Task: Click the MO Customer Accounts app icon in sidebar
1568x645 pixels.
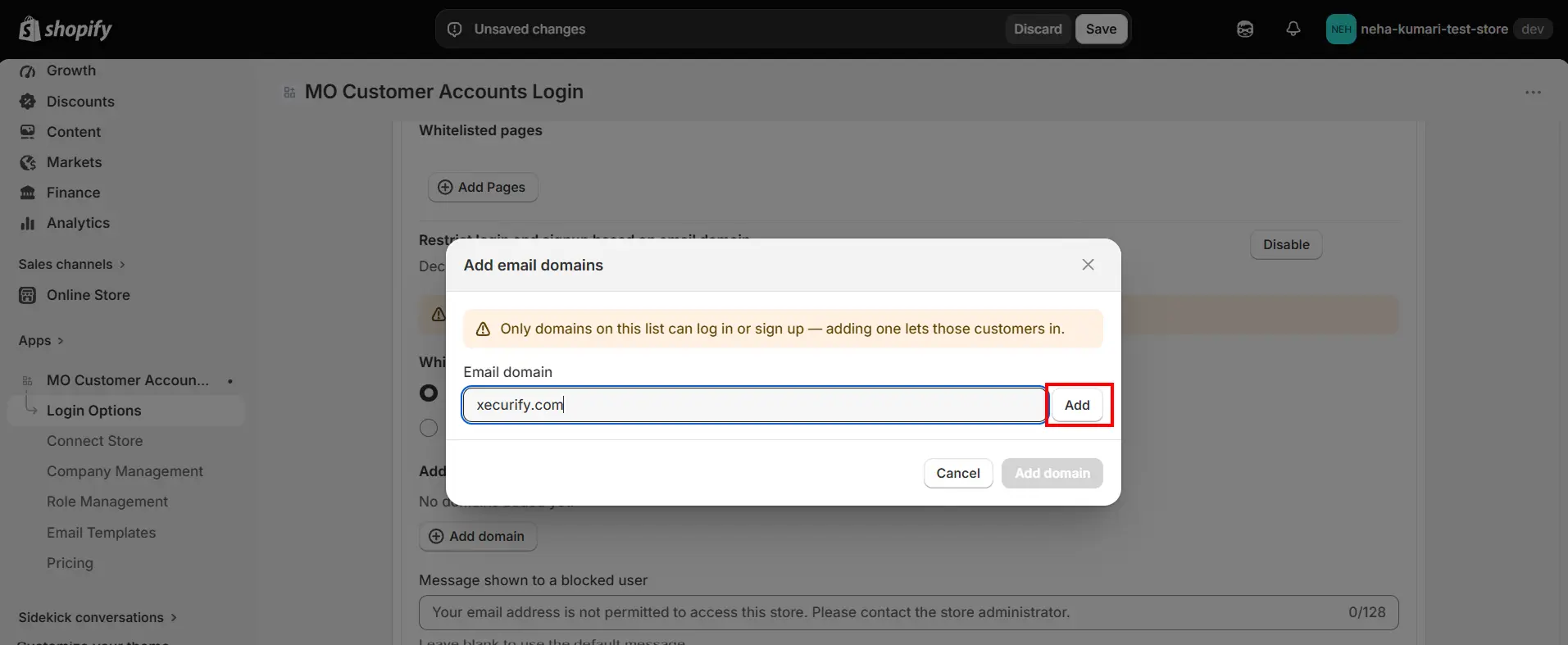Action: click(28, 380)
